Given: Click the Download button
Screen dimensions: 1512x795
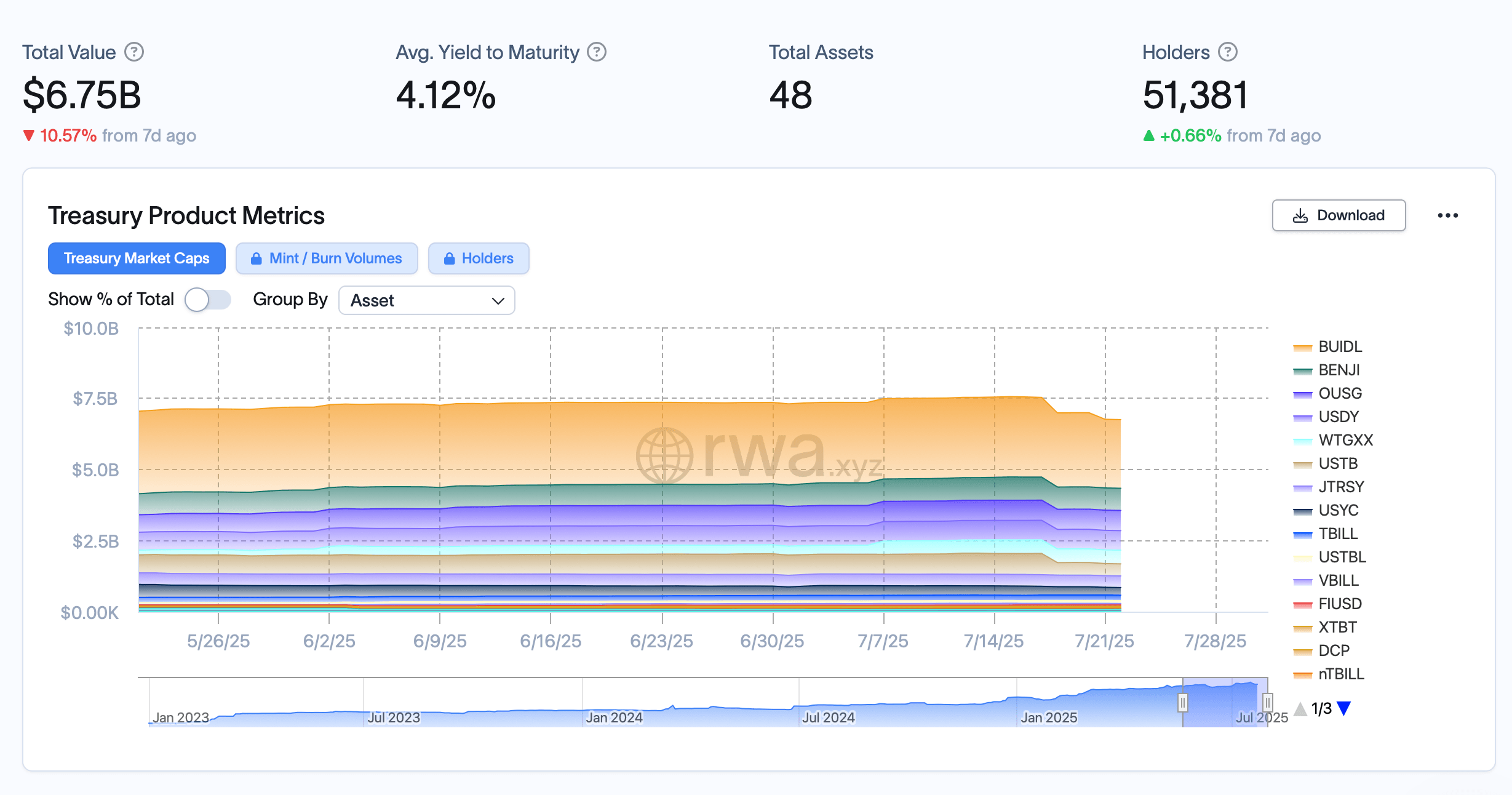Looking at the screenshot, I should [1339, 215].
